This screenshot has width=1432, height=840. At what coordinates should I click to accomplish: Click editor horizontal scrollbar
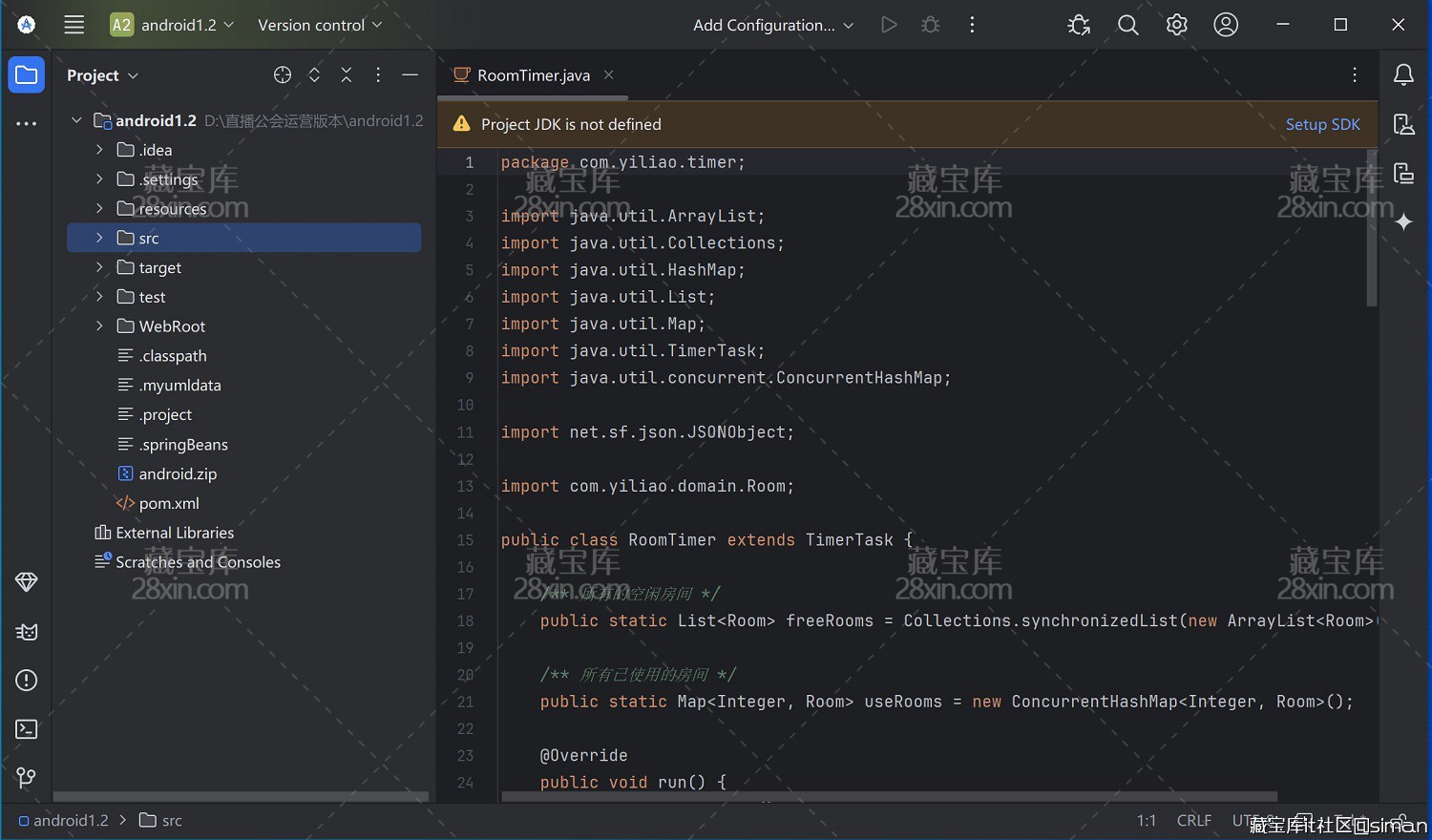tap(890, 796)
